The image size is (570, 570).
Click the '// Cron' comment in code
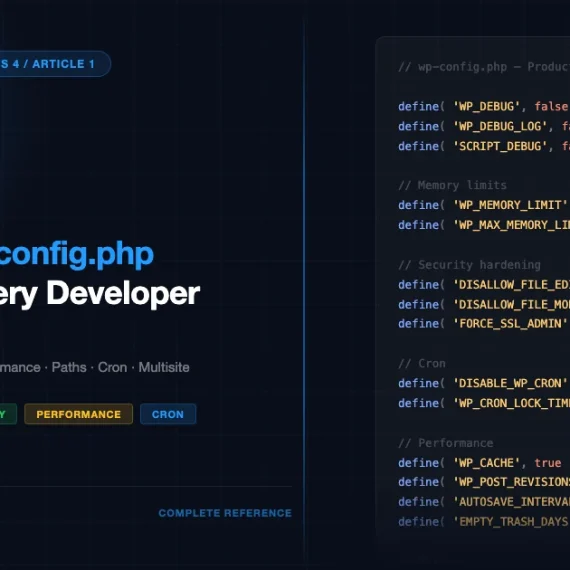[x=422, y=364]
